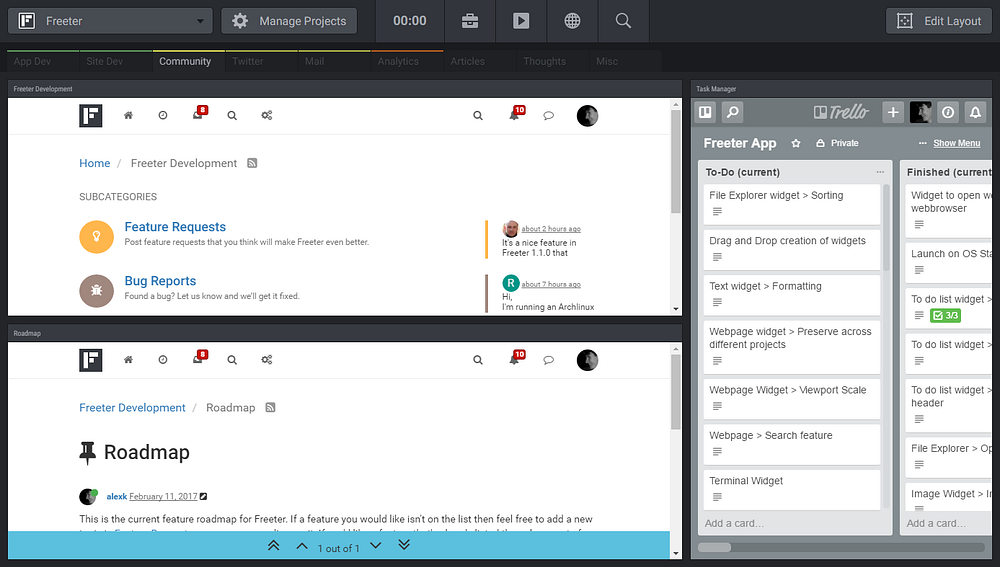This screenshot has height=567, width=1000.
Task: Switch to the Mail tab
Action: point(334,61)
